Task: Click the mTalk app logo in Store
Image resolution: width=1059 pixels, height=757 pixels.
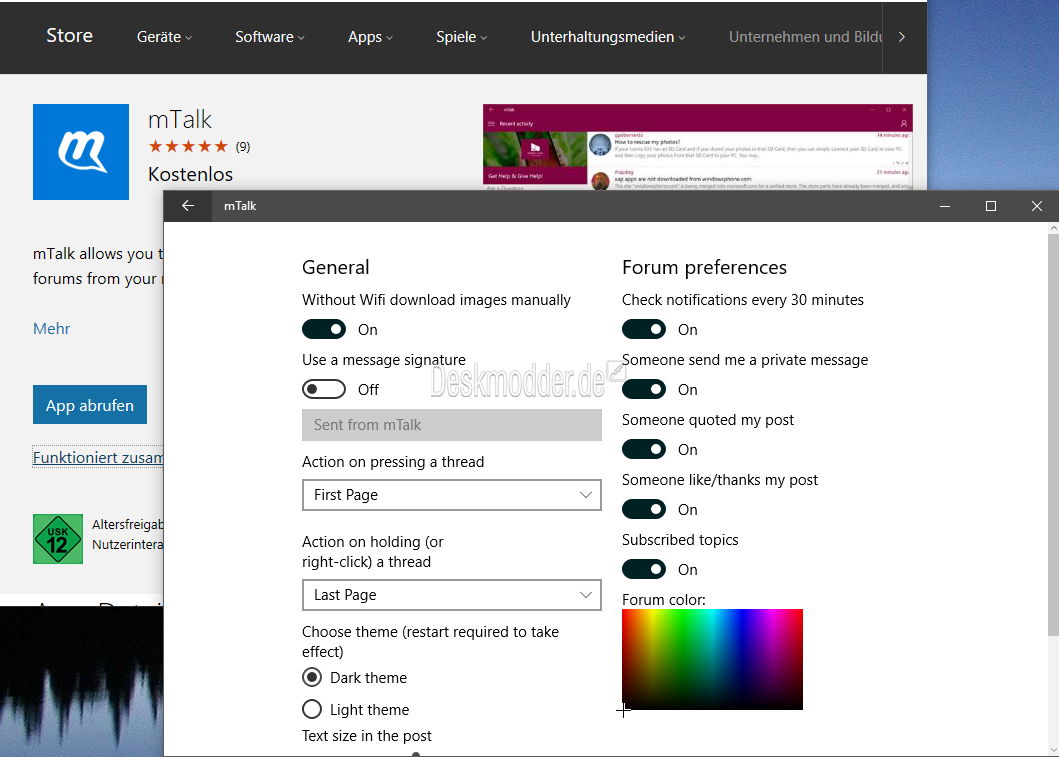Action: coord(81,152)
